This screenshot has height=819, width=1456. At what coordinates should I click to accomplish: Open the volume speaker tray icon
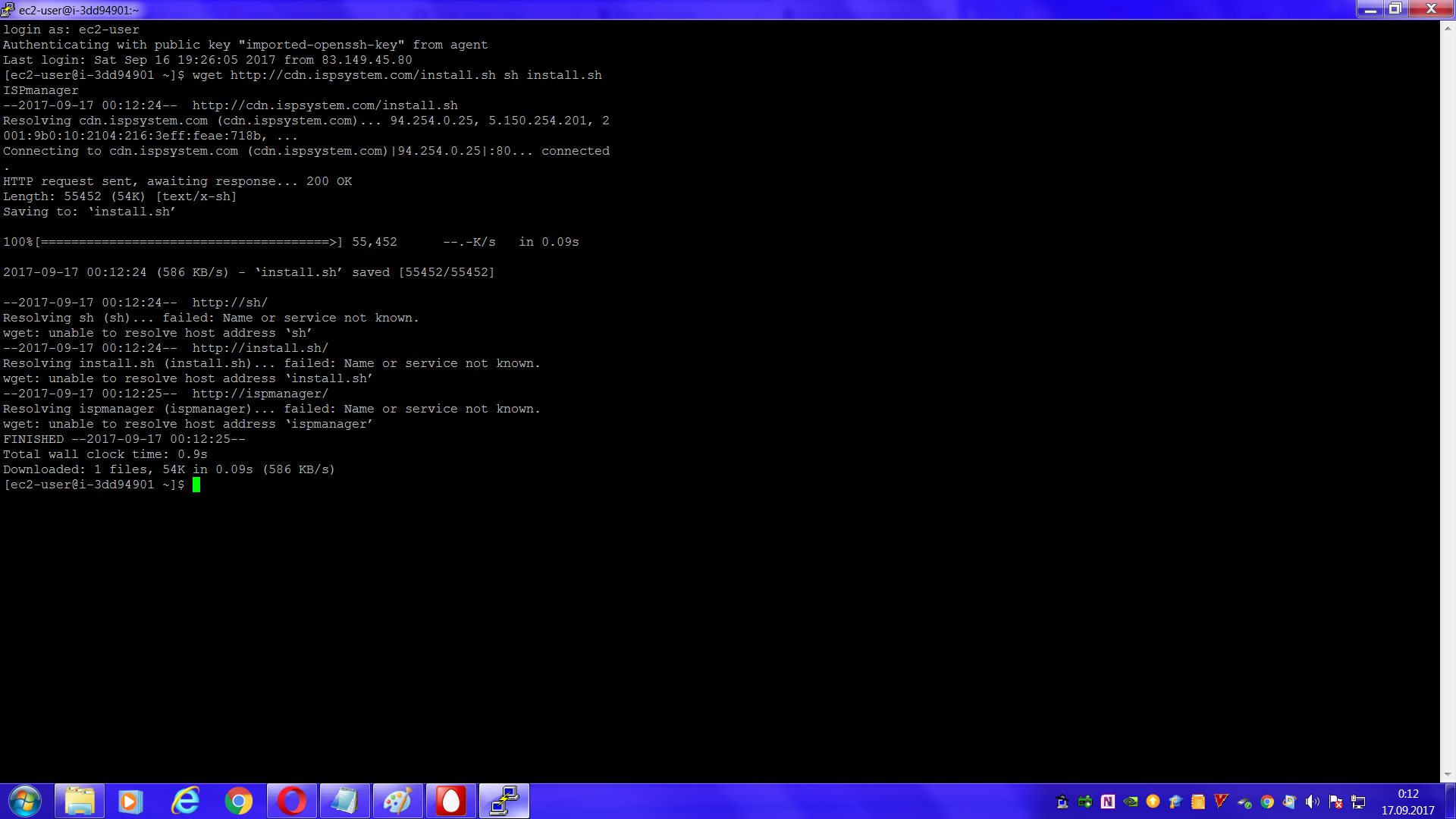click(1313, 802)
